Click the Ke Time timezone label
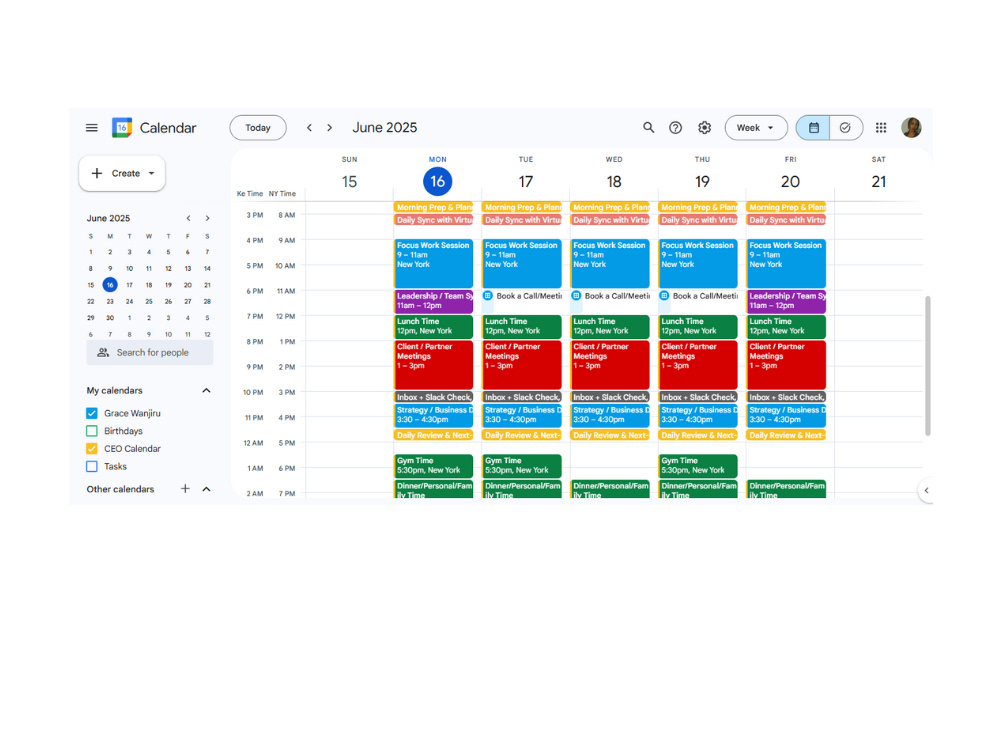The image size is (1000, 750). pyautogui.click(x=250, y=193)
